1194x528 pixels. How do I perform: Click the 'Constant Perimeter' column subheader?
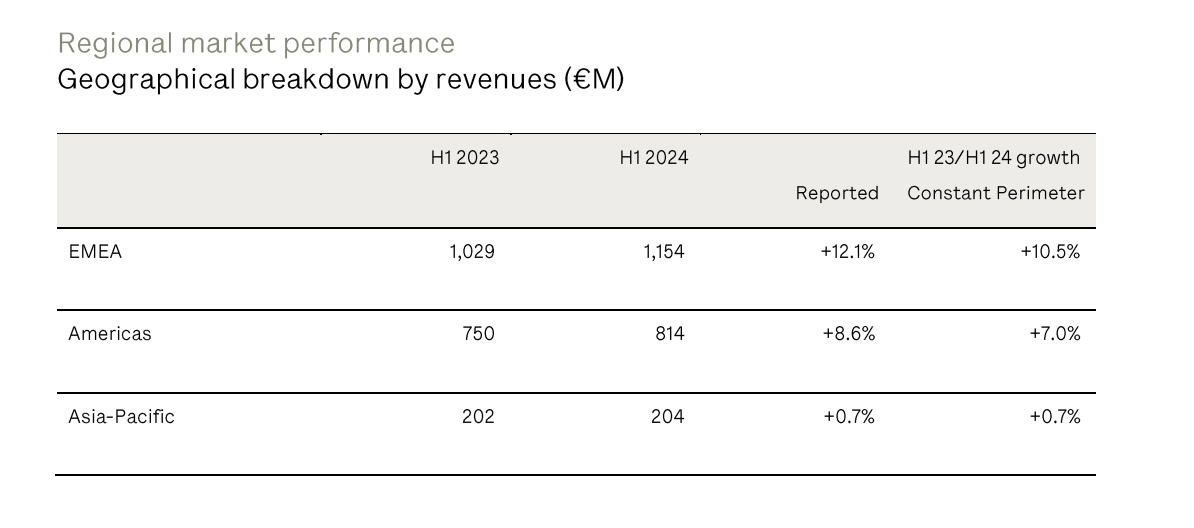pos(995,193)
